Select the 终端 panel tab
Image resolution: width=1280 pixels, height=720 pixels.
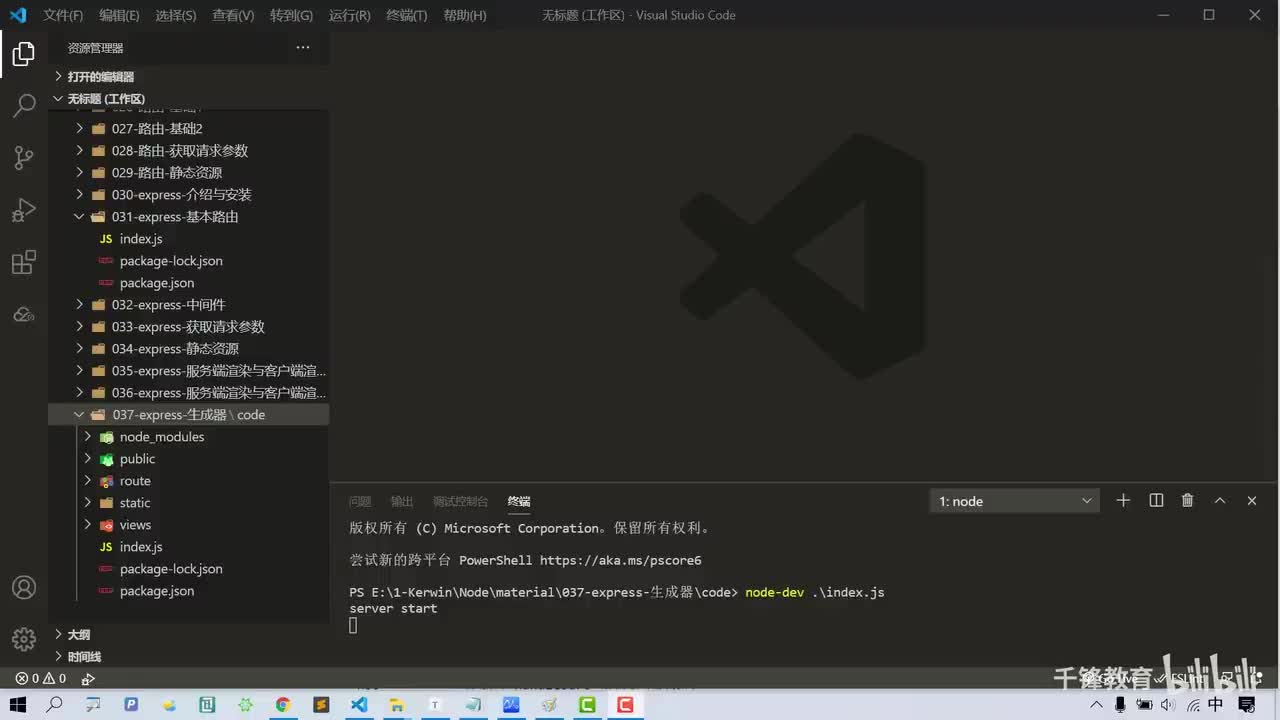coord(519,502)
